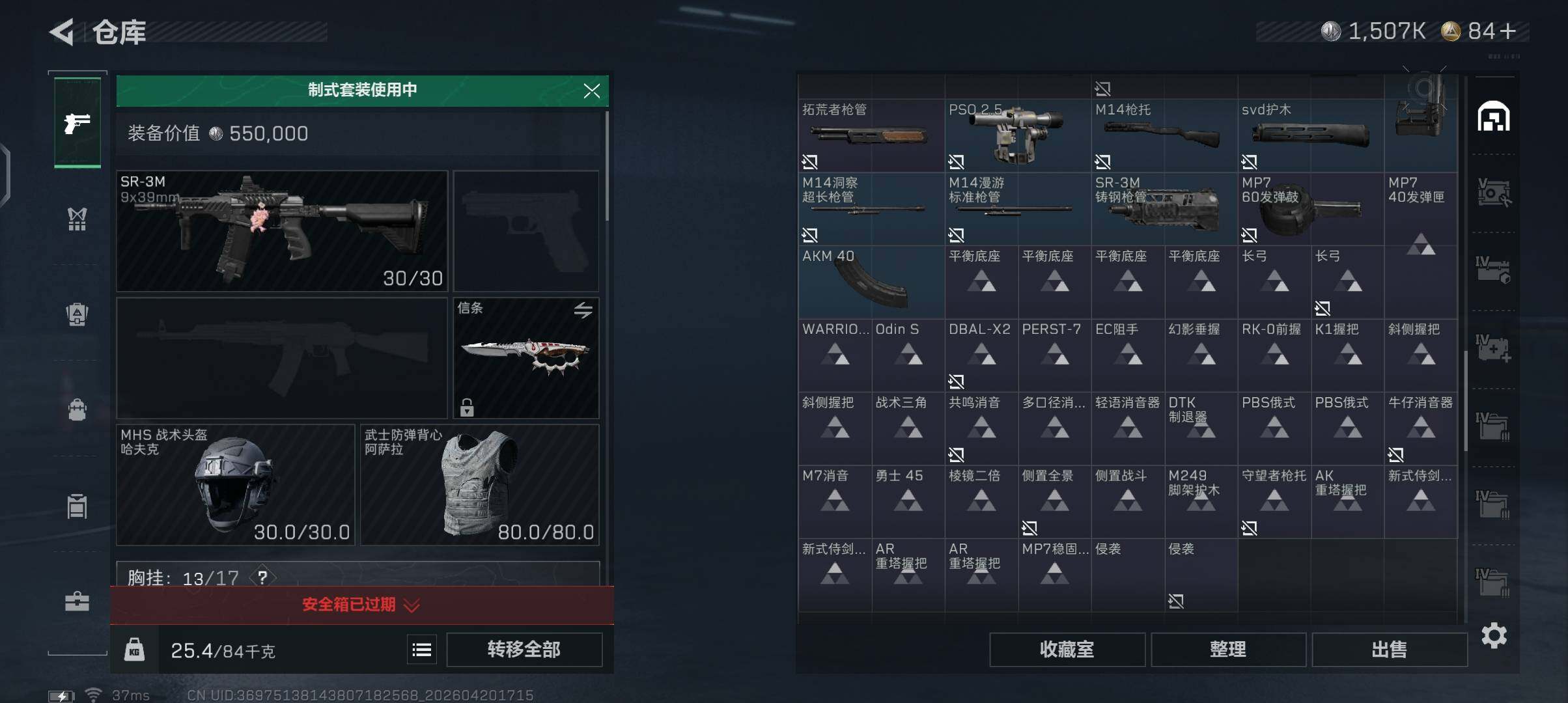Image resolution: width=1568 pixels, height=703 pixels.
Task: Toggle the melee weapon swap arrows
Action: (583, 310)
